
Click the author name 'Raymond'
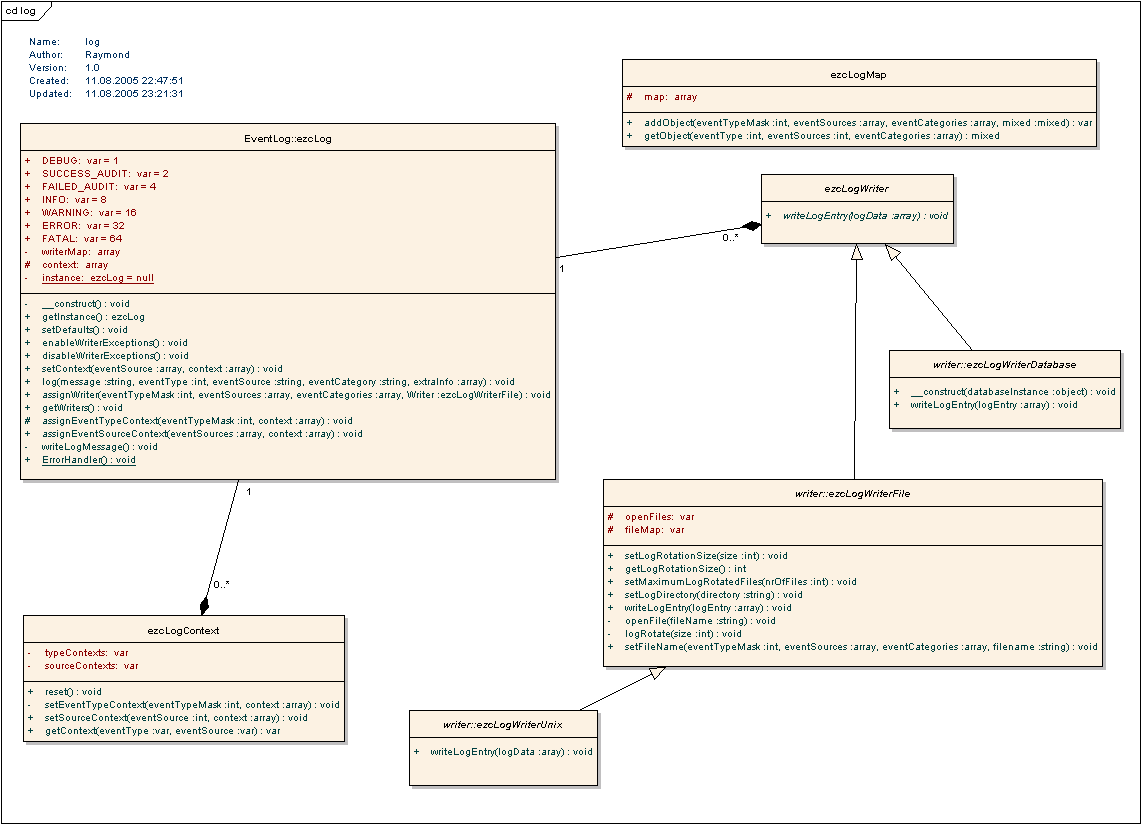tap(107, 55)
